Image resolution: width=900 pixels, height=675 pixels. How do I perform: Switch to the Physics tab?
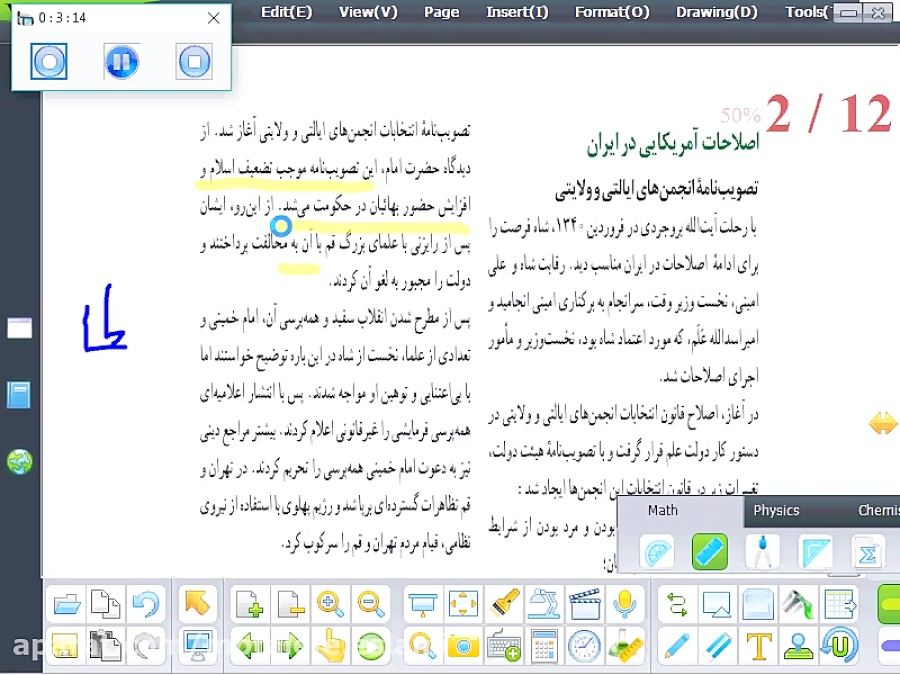tap(777, 510)
